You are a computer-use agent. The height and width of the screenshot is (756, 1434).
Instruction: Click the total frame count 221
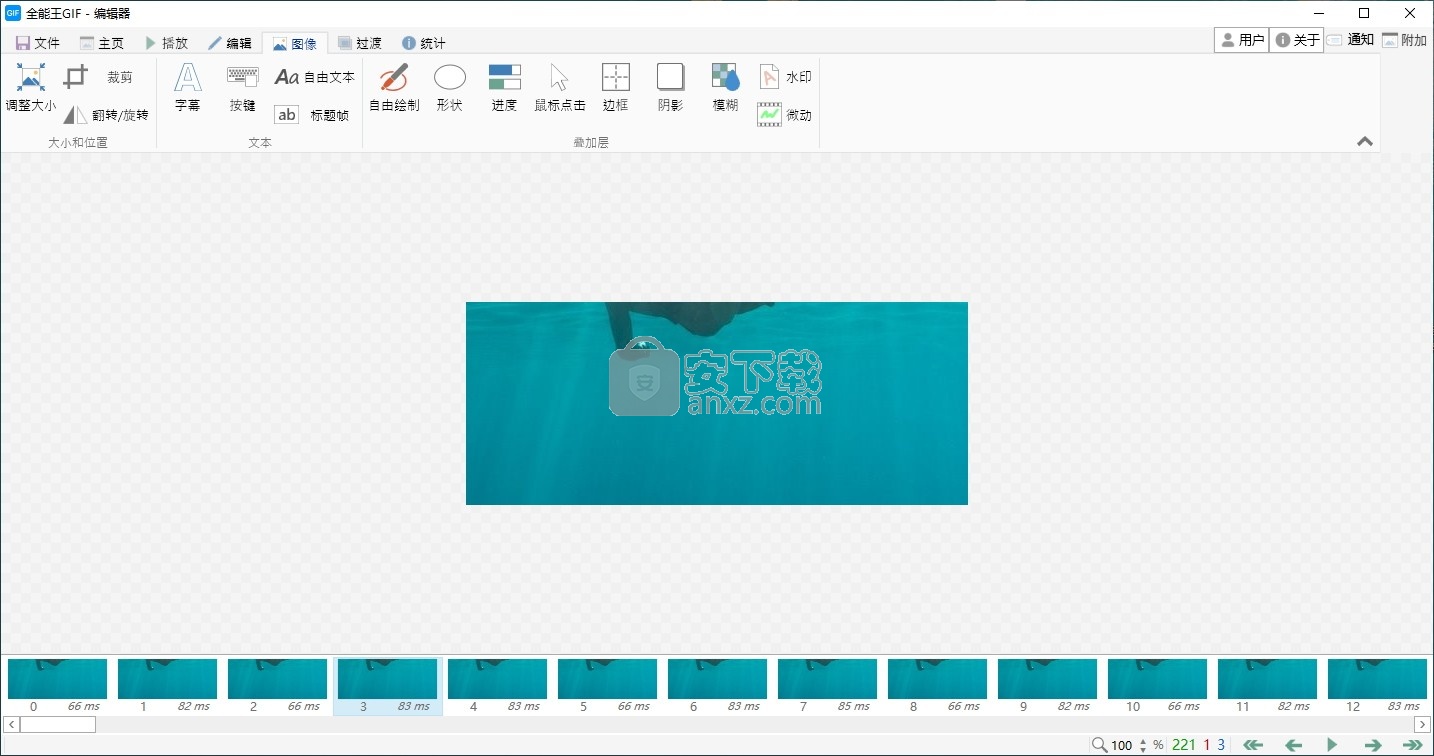[x=1184, y=745]
